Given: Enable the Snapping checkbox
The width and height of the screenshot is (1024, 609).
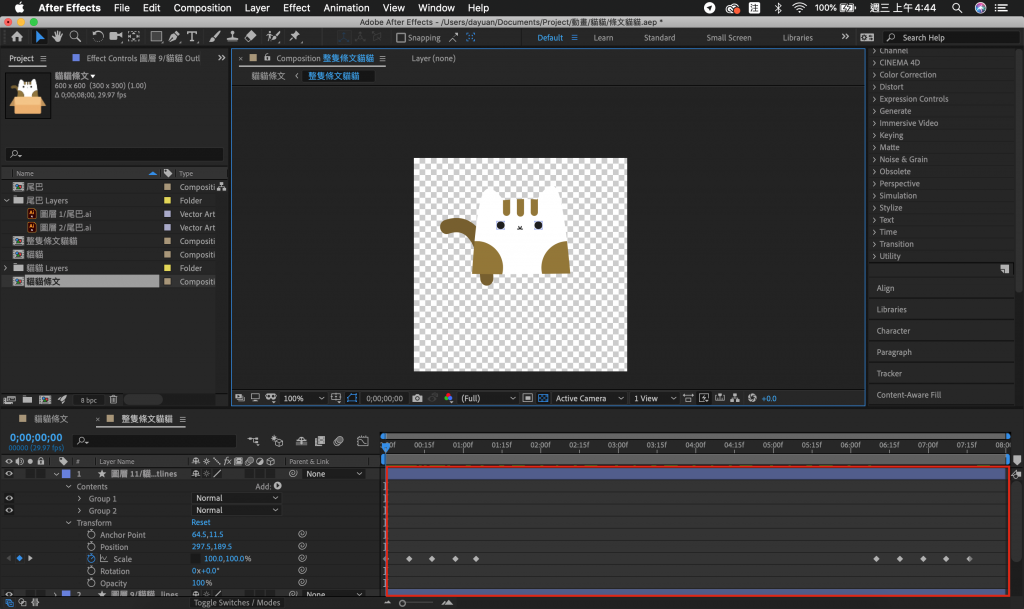Looking at the screenshot, I should point(401,38).
